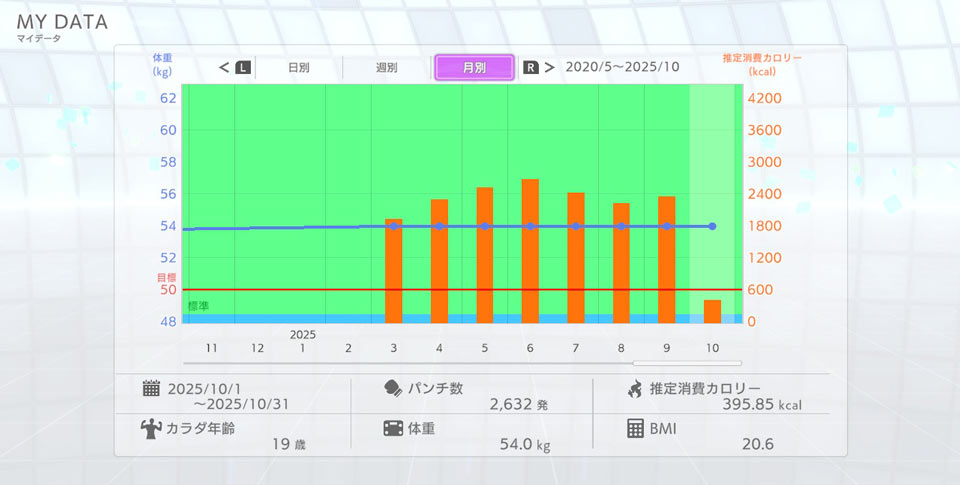
Task: Go to next period with right arrow
Action: pos(549,68)
